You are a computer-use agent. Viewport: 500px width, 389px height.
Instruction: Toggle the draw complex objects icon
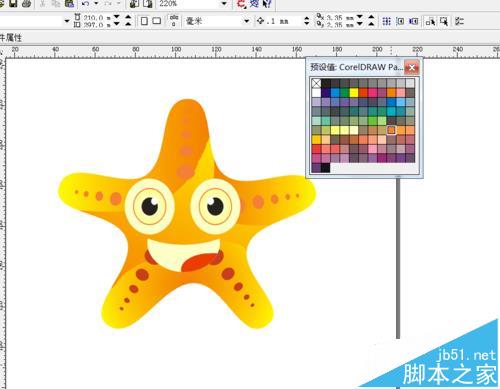coord(430,21)
